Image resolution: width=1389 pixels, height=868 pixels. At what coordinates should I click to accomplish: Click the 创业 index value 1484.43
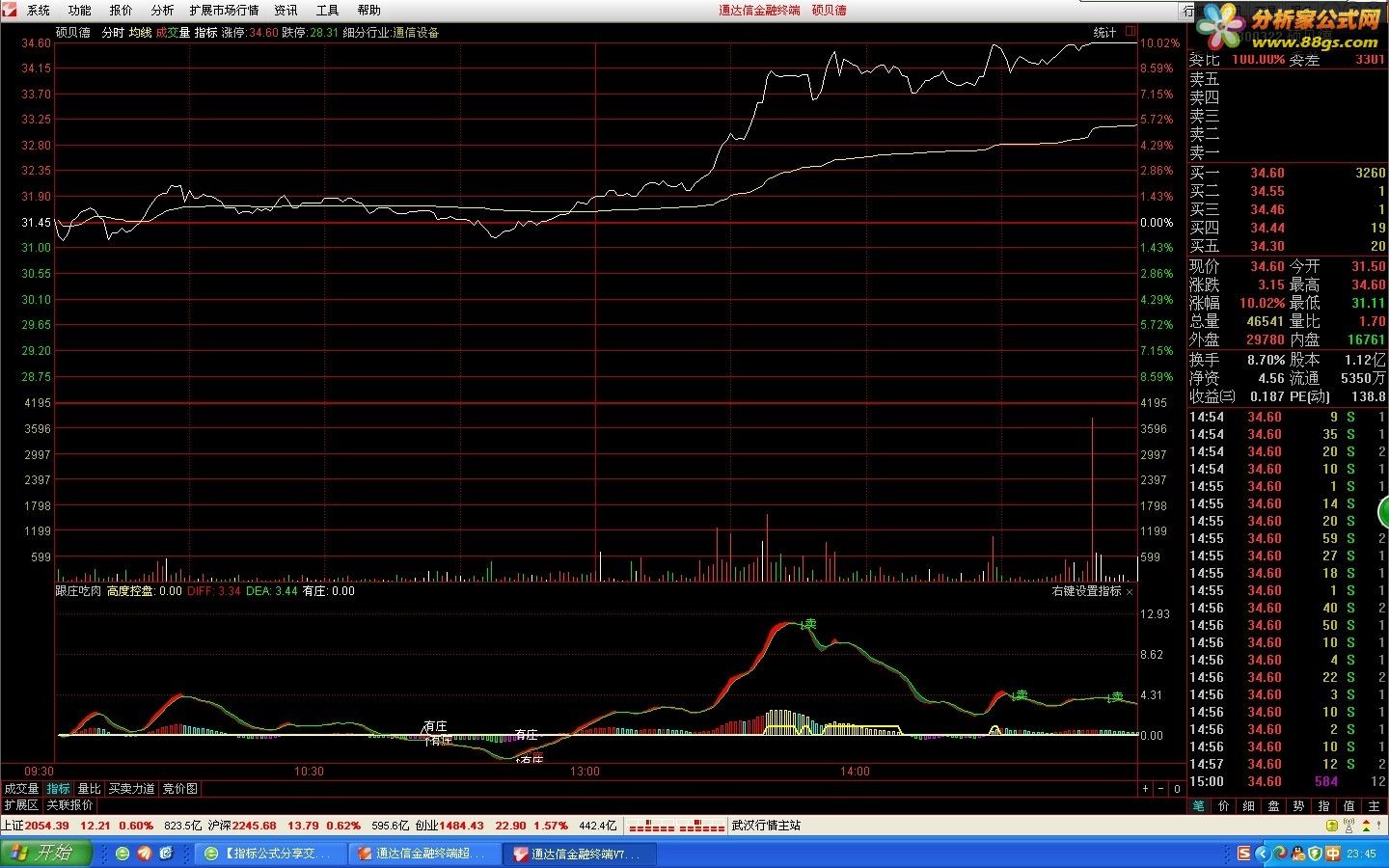[x=461, y=826]
